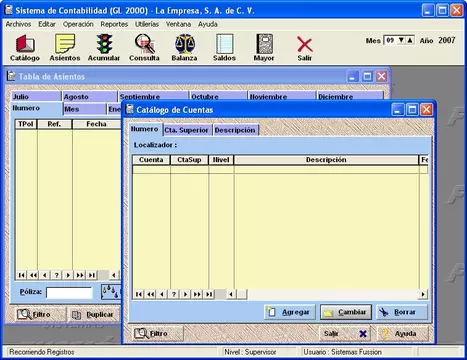Image resolution: width=467 pixels, height=360 pixels.
Task: Click the Cuenta column header
Action: [151, 160]
